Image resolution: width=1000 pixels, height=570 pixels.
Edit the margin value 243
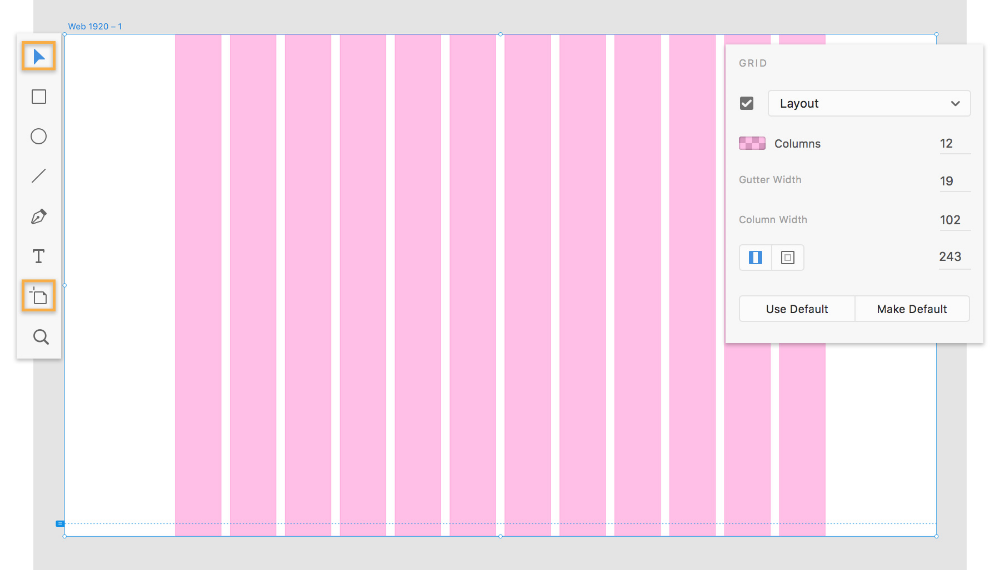pos(954,257)
